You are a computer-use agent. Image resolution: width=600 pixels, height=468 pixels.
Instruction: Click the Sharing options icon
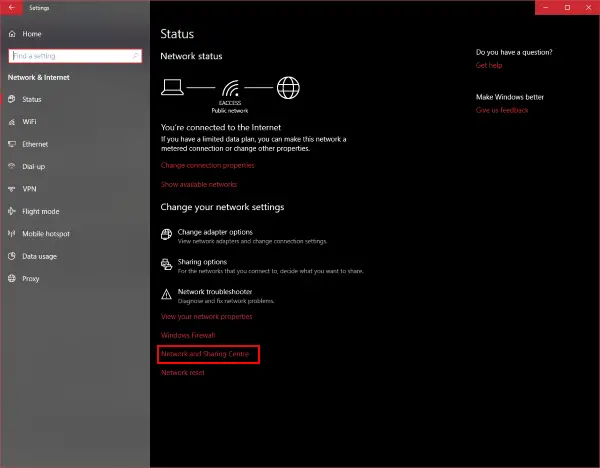click(x=166, y=264)
